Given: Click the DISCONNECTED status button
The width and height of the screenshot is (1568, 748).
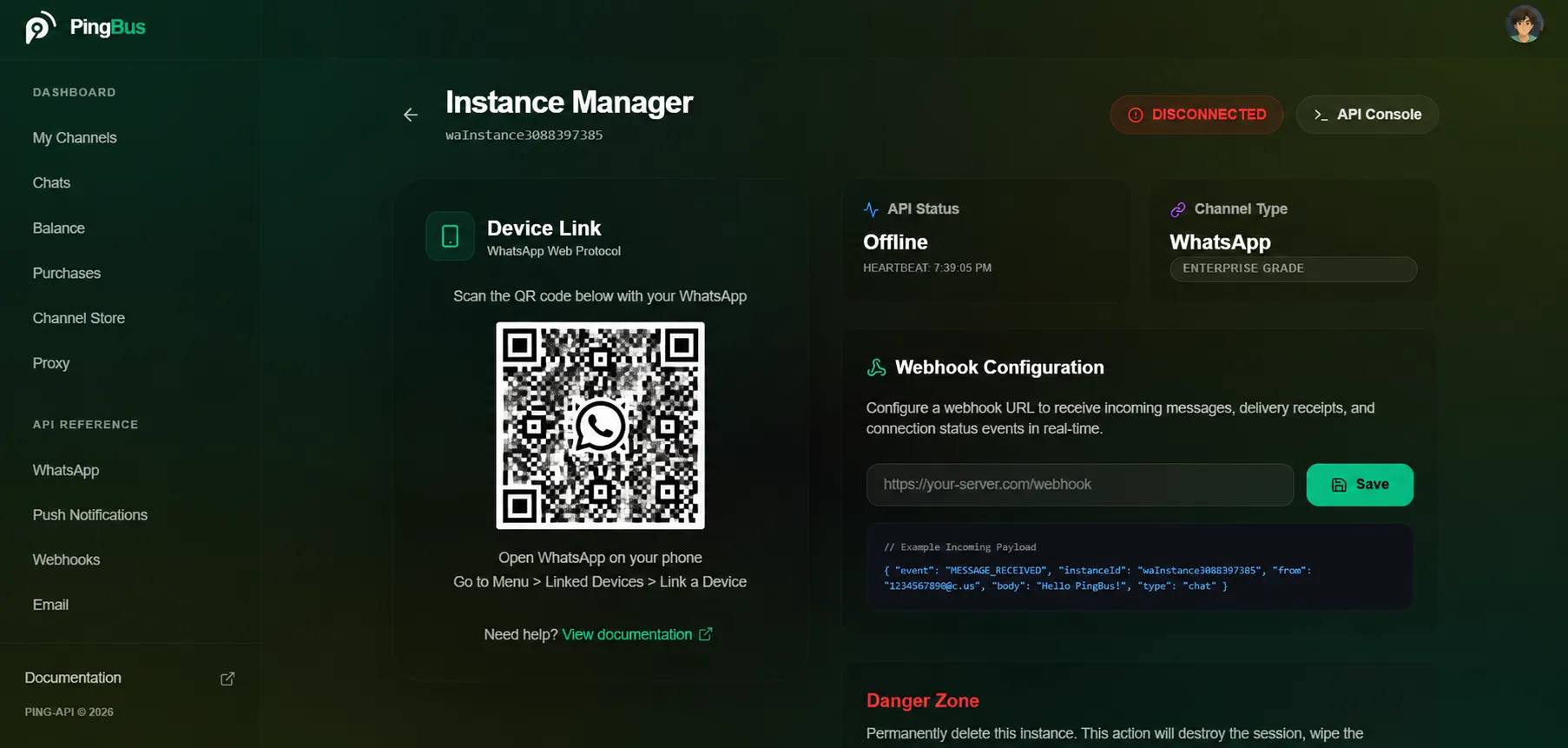Looking at the screenshot, I should point(1196,115).
